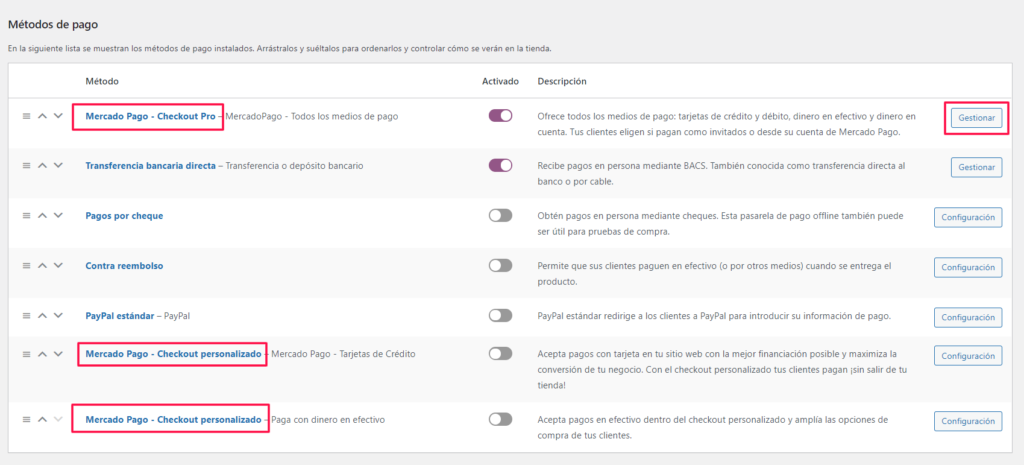Move Transferencia bancaria directa up with arrow
Screen dimensions: 1024x465
pyautogui.click(x=42, y=166)
